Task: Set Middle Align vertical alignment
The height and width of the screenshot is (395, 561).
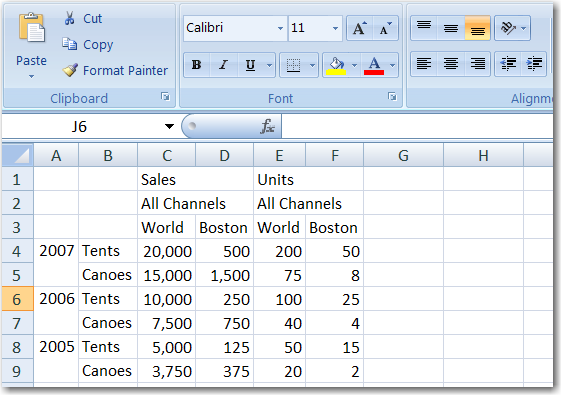Action: [451, 28]
